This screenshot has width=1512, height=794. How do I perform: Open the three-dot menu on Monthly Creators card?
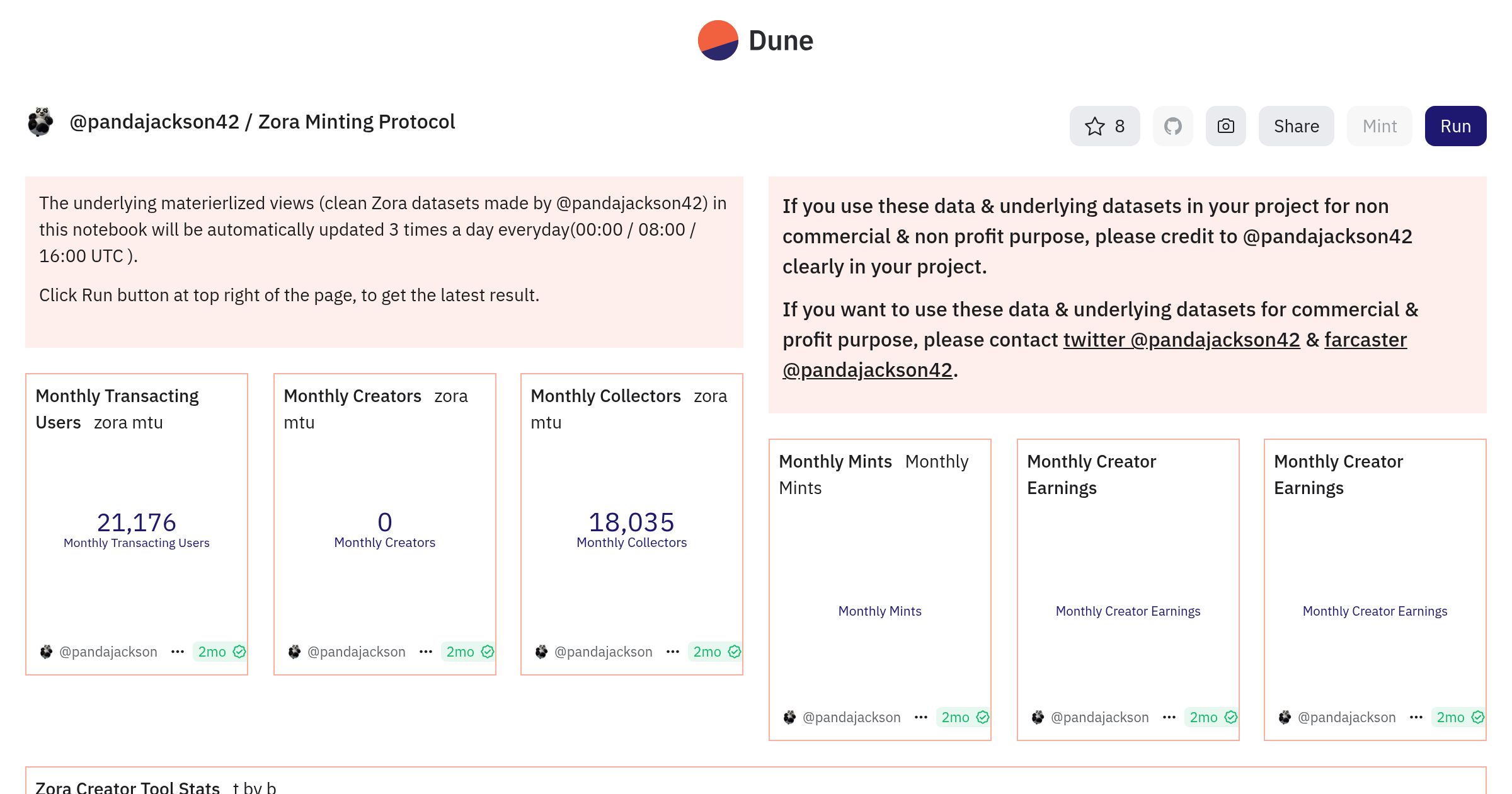click(426, 652)
